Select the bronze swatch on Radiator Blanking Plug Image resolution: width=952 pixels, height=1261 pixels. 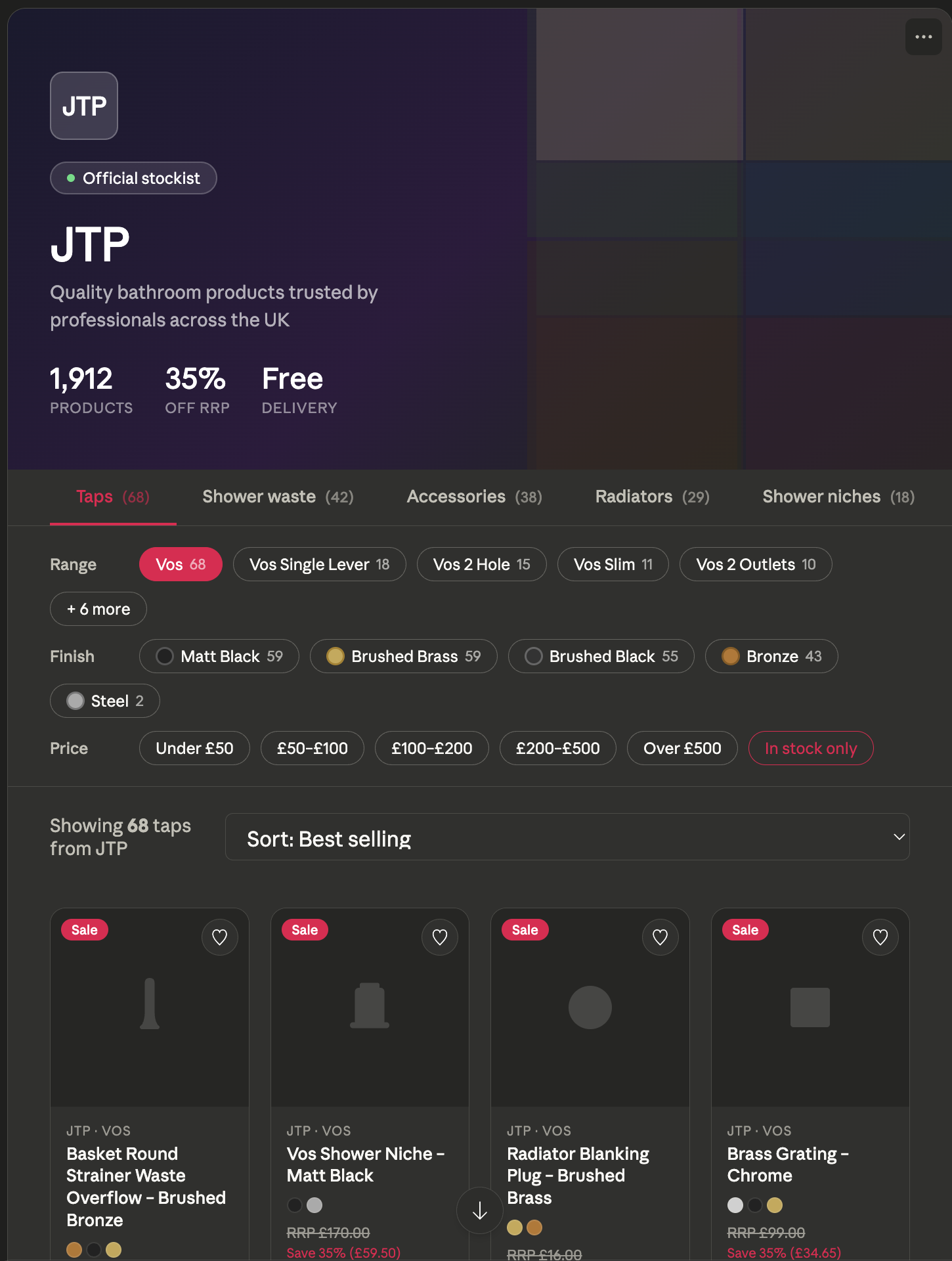click(x=534, y=1228)
